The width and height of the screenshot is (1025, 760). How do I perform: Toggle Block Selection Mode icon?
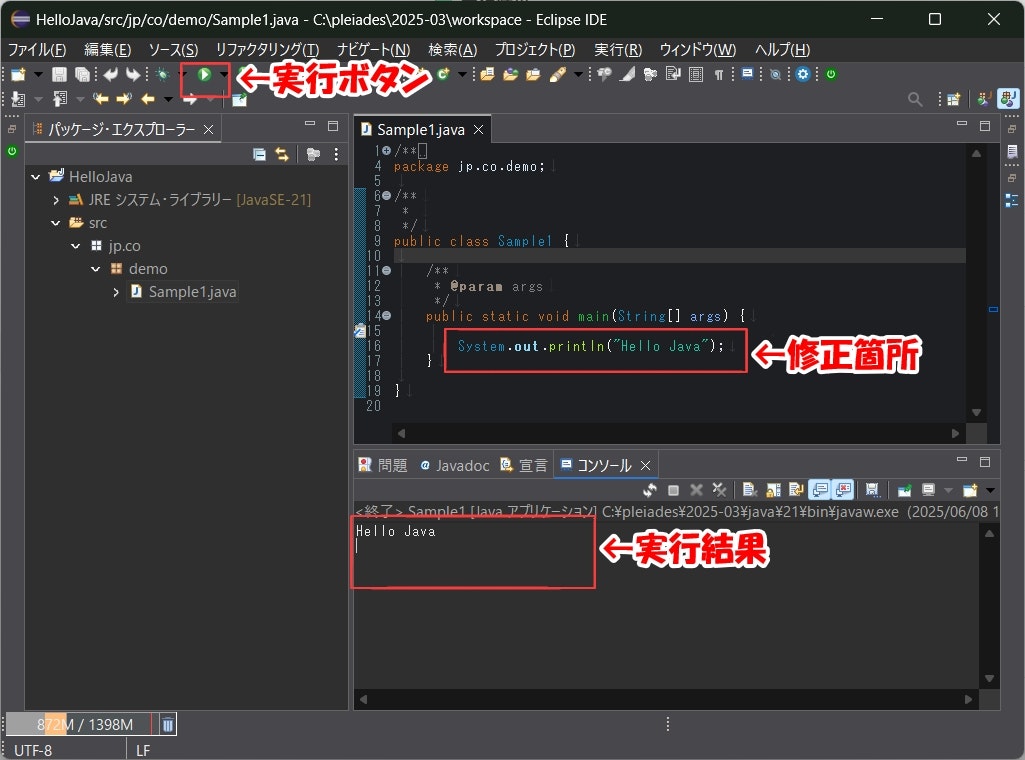[696, 74]
